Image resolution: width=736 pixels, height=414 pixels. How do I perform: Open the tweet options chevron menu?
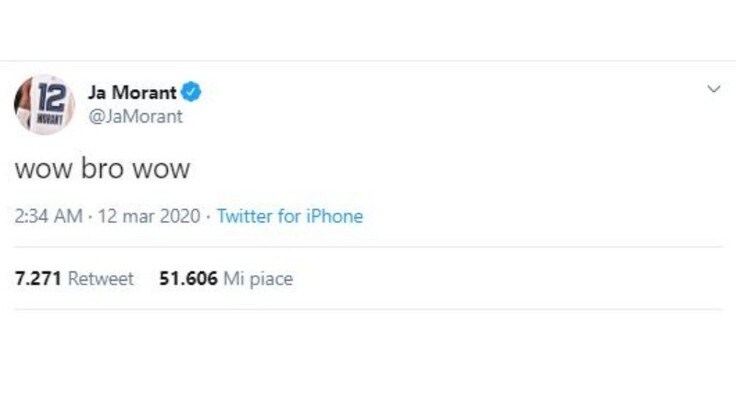(713, 89)
